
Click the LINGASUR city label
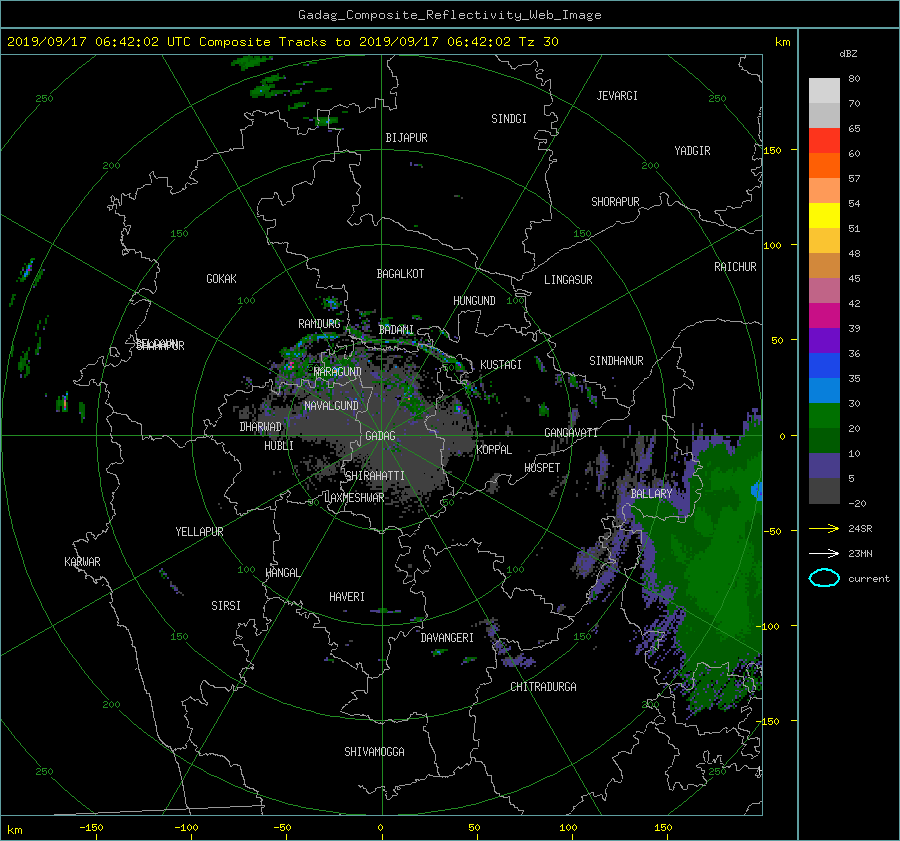(568, 280)
